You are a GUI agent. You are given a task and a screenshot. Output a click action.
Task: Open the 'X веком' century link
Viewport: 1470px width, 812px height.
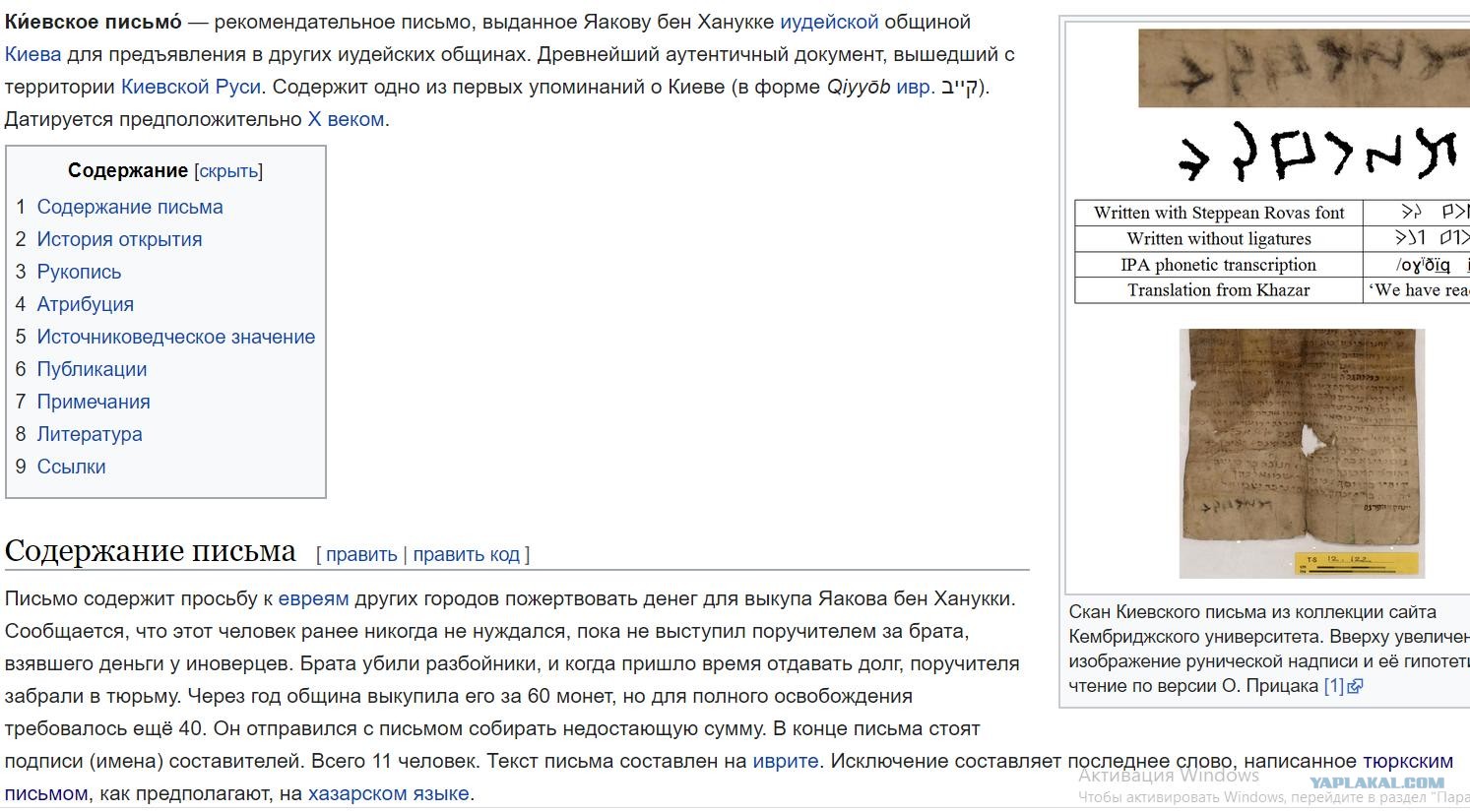point(346,119)
